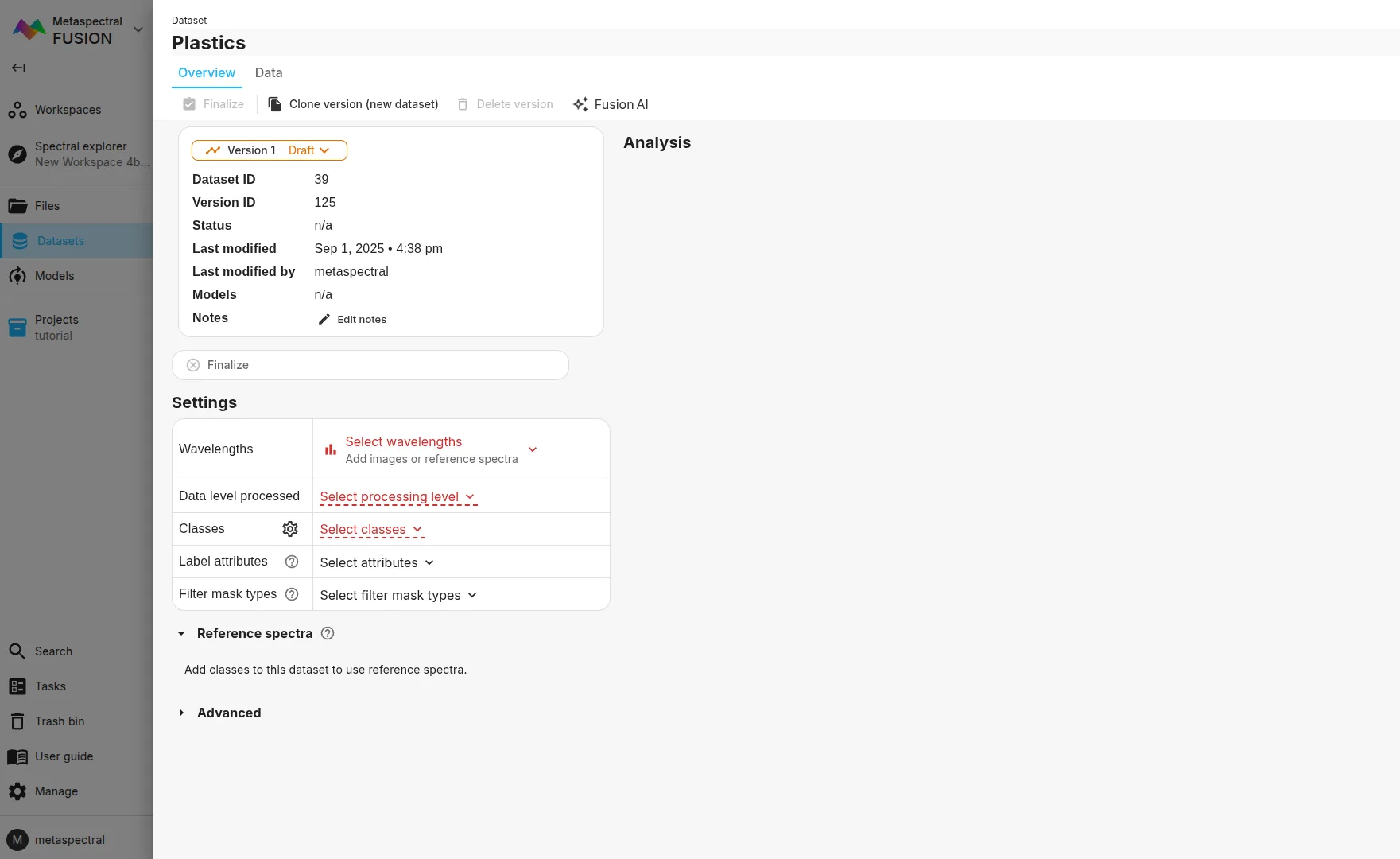The image size is (1400, 859).
Task: Open the Version 1 Draft dropdown
Action: click(270, 150)
